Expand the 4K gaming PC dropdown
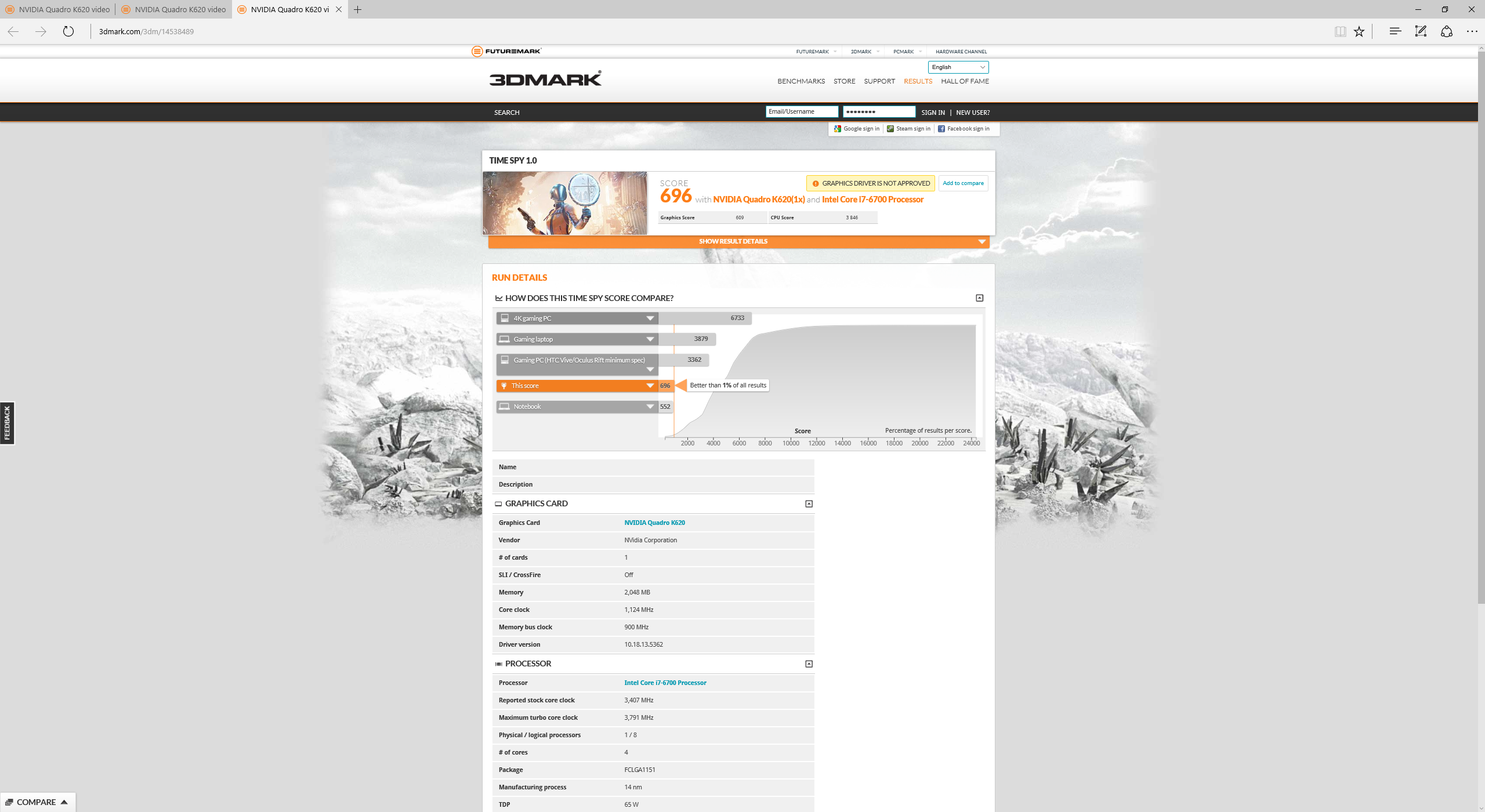 pyautogui.click(x=650, y=318)
